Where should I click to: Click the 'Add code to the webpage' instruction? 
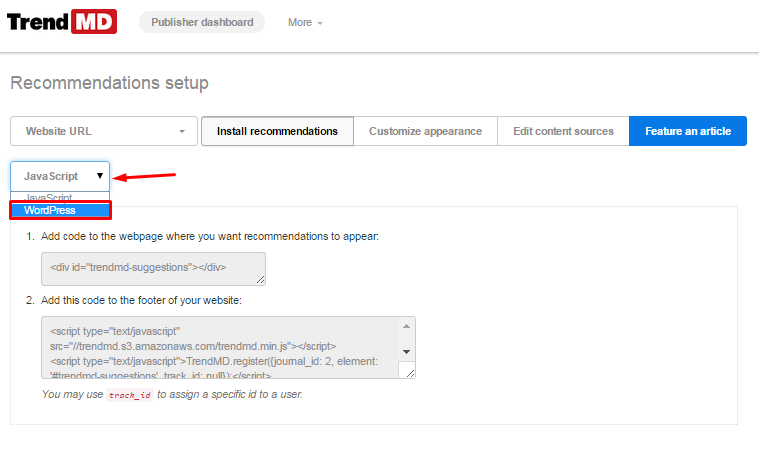click(x=210, y=236)
